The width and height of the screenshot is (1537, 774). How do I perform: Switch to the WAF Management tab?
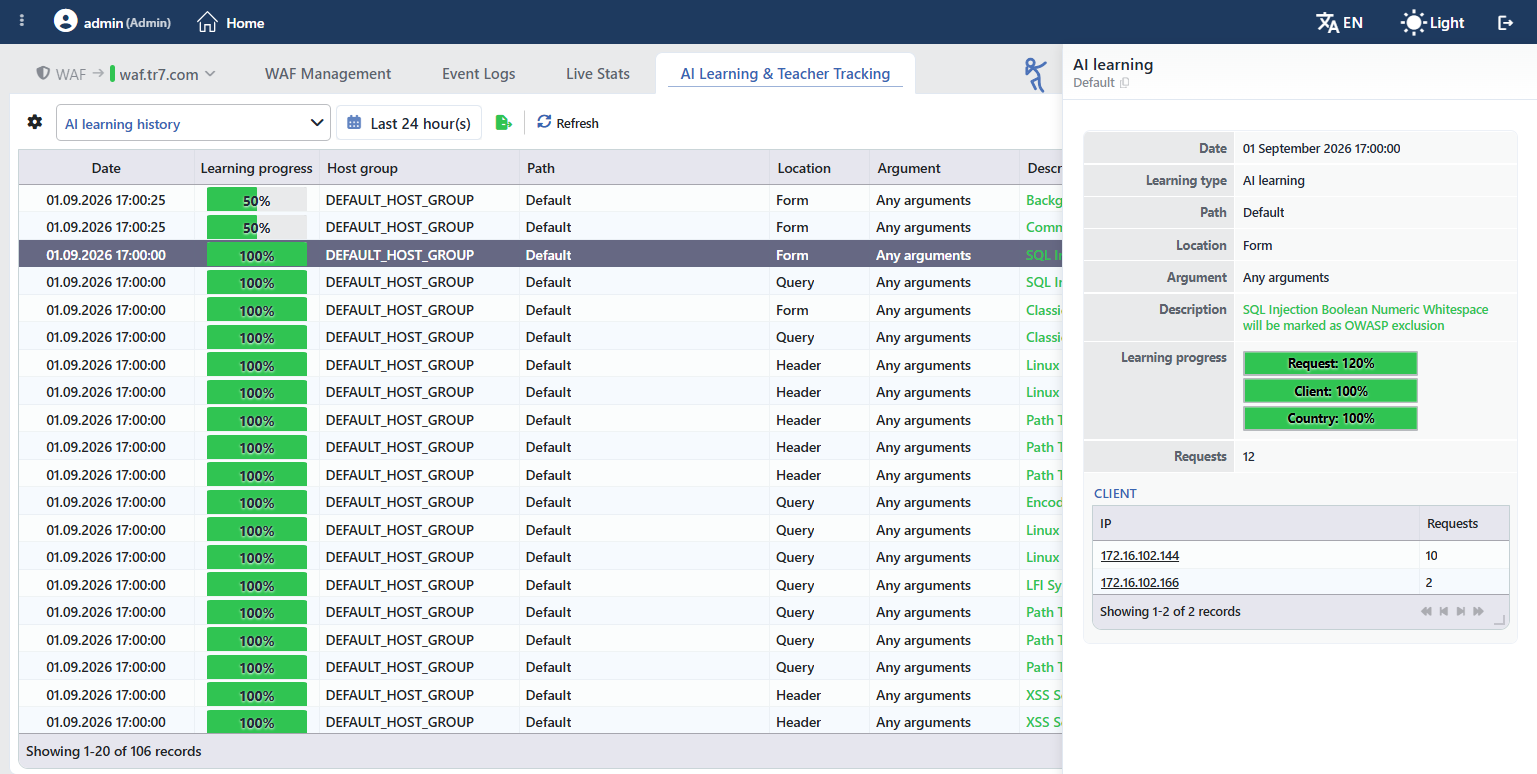328,74
